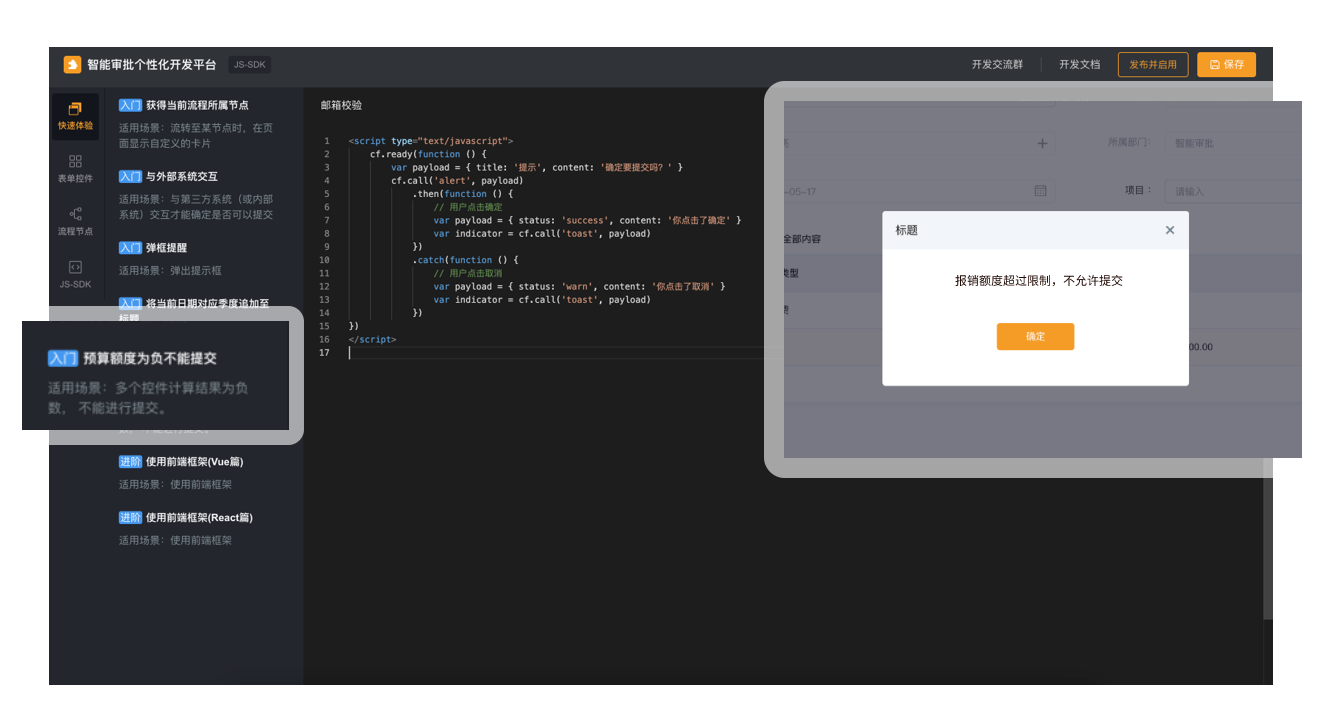Click the 全部内容 label in the preview
The width and height of the screenshot is (1324, 724).
tap(800, 240)
